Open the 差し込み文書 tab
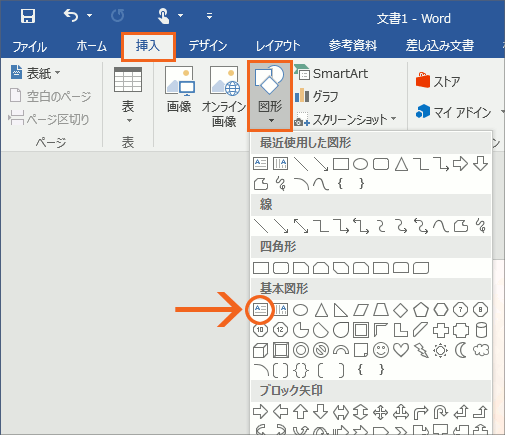The width and height of the screenshot is (505, 435). coord(440,46)
